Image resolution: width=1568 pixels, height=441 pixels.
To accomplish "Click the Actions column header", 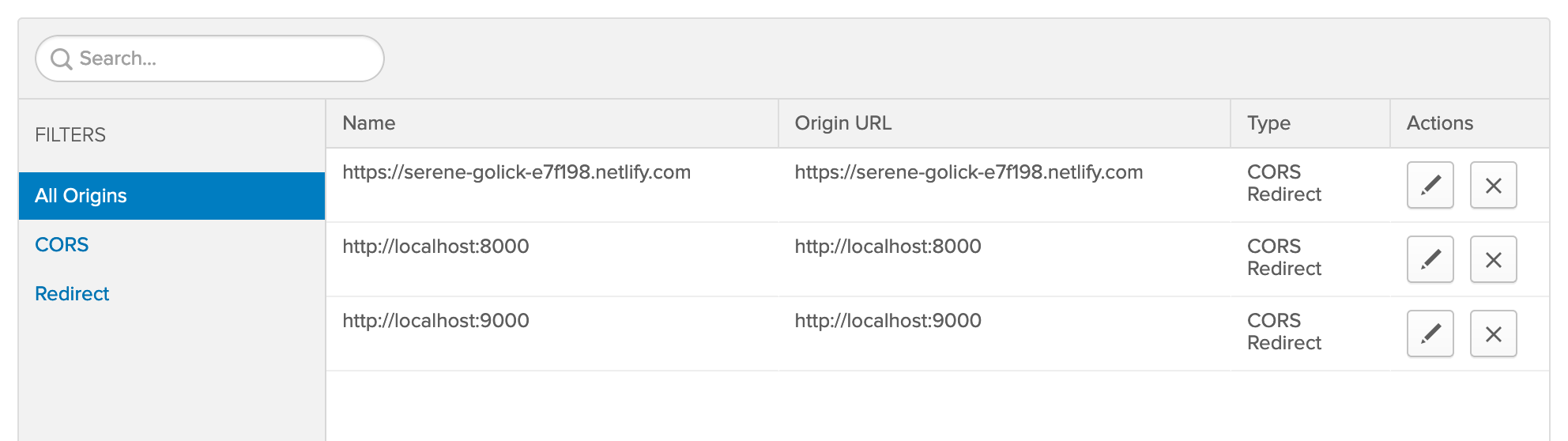I will [x=1439, y=123].
